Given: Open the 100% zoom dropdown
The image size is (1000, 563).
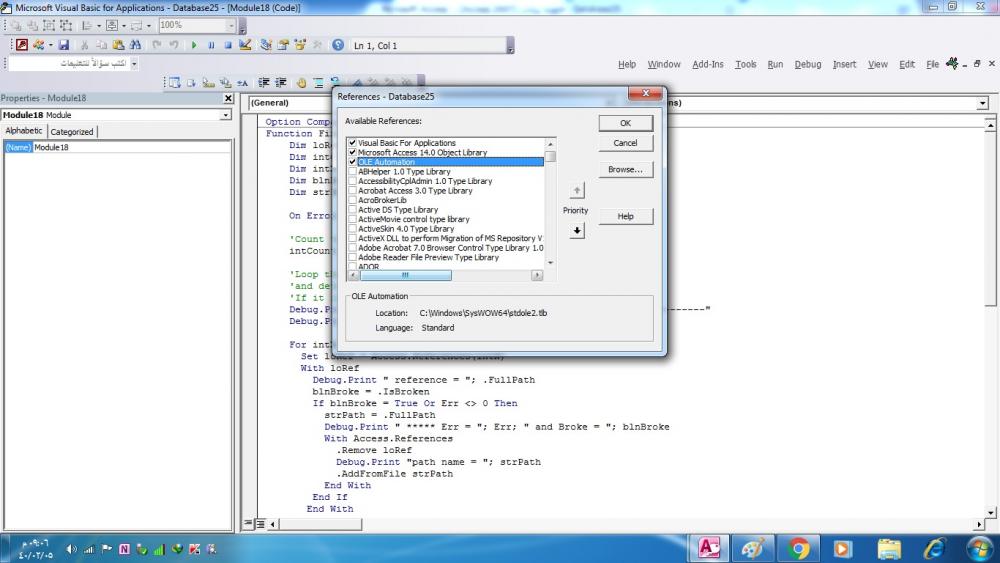Looking at the screenshot, I should [x=231, y=25].
